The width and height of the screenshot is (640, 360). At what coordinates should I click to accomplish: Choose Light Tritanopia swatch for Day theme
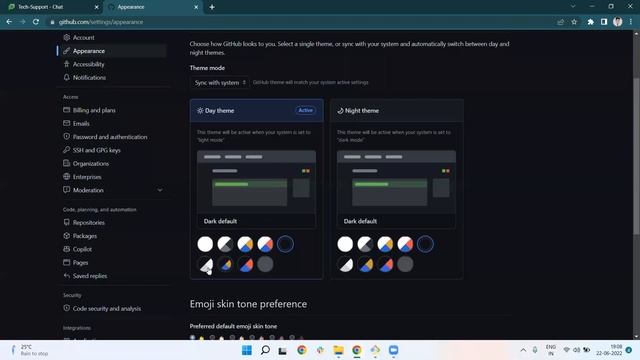tap(265, 244)
